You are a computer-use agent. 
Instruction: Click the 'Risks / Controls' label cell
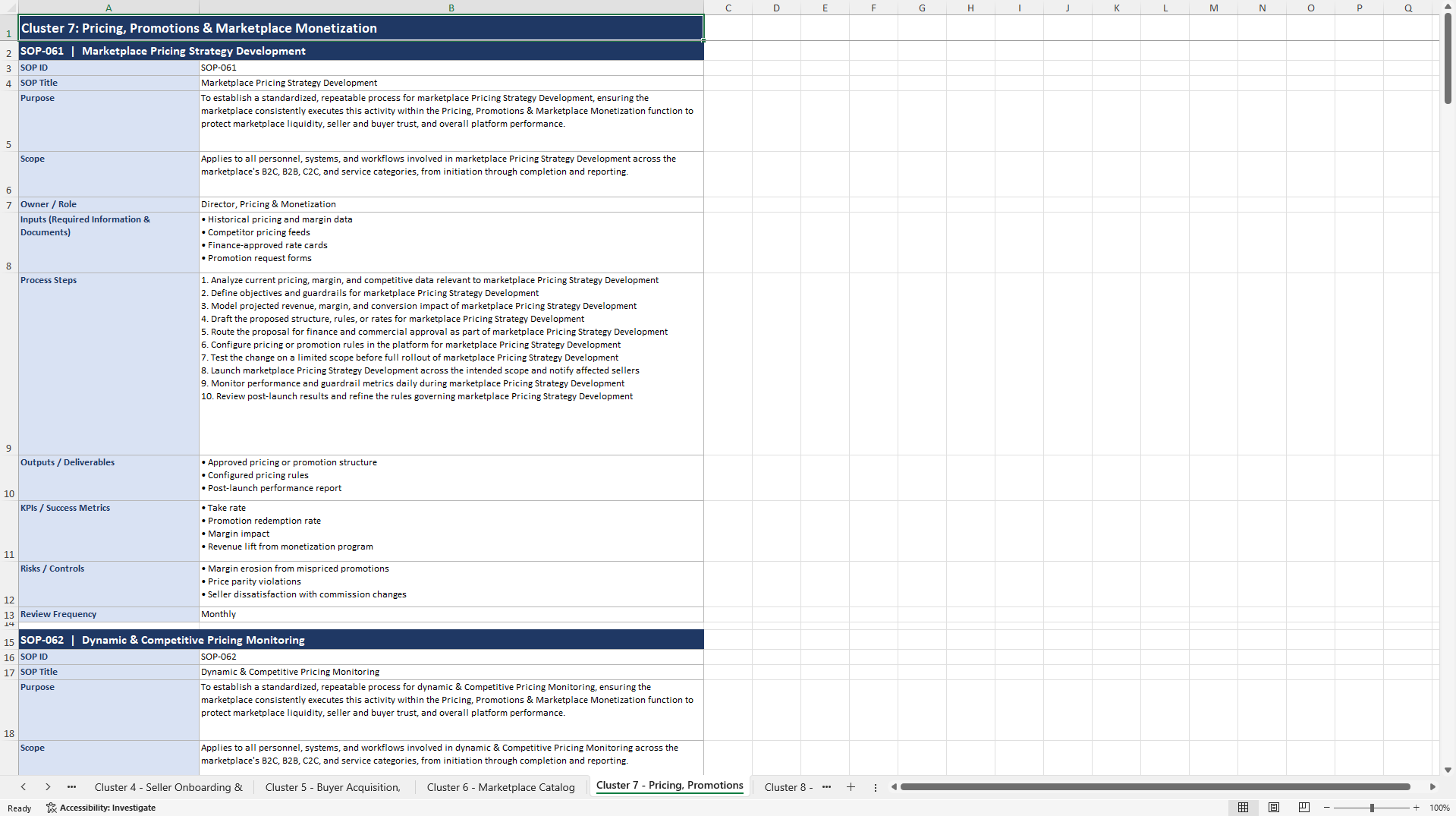tap(108, 584)
